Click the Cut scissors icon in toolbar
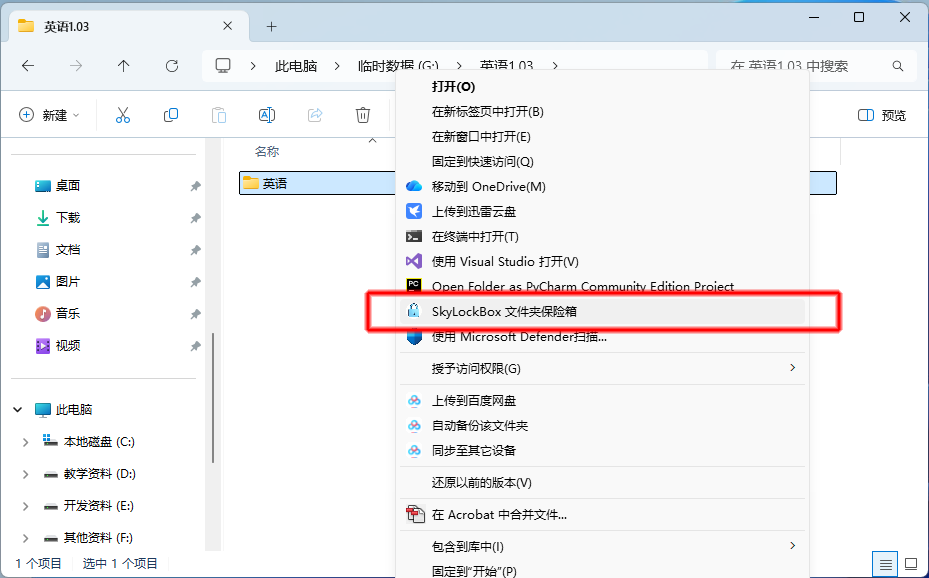This screenshot has width=929, height=578. tap(123, 115)
